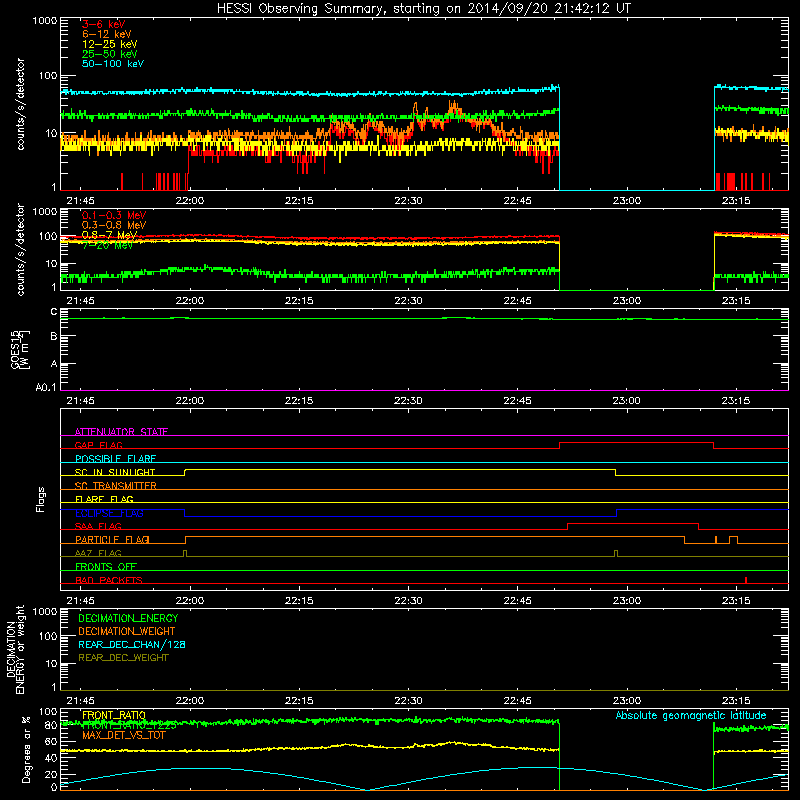800x800 pixels.
Task: Click the DECIMATION ENERGY or weight axis title
Action: coord(15,649)
